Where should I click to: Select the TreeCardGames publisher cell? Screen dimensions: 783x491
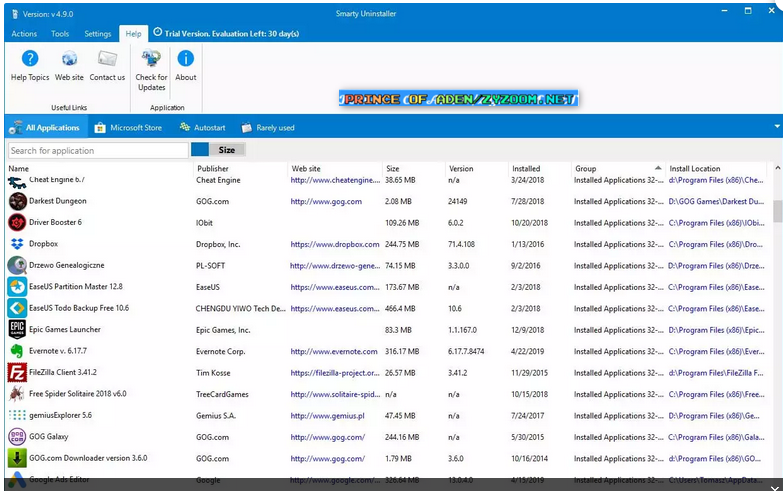pos(222,395)
